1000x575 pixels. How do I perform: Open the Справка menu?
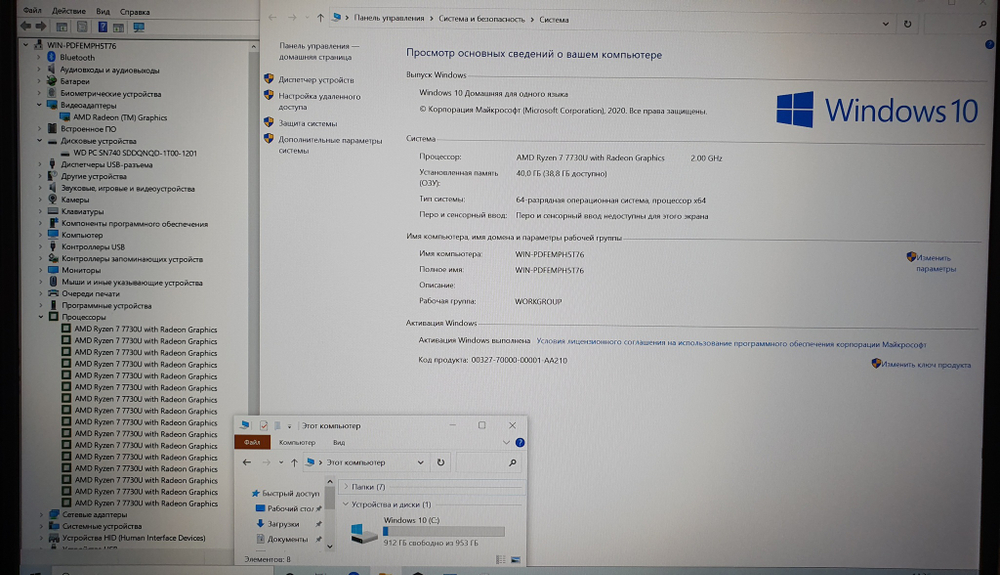(135, 11)
